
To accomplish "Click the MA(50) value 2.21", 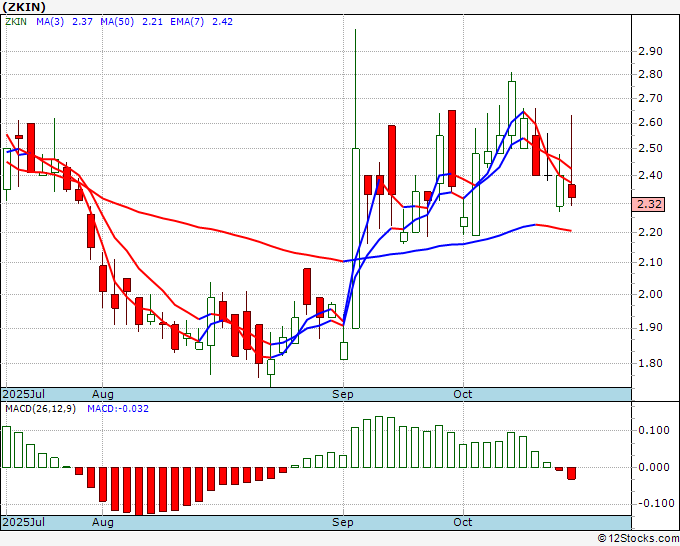I will click(153, 22).
